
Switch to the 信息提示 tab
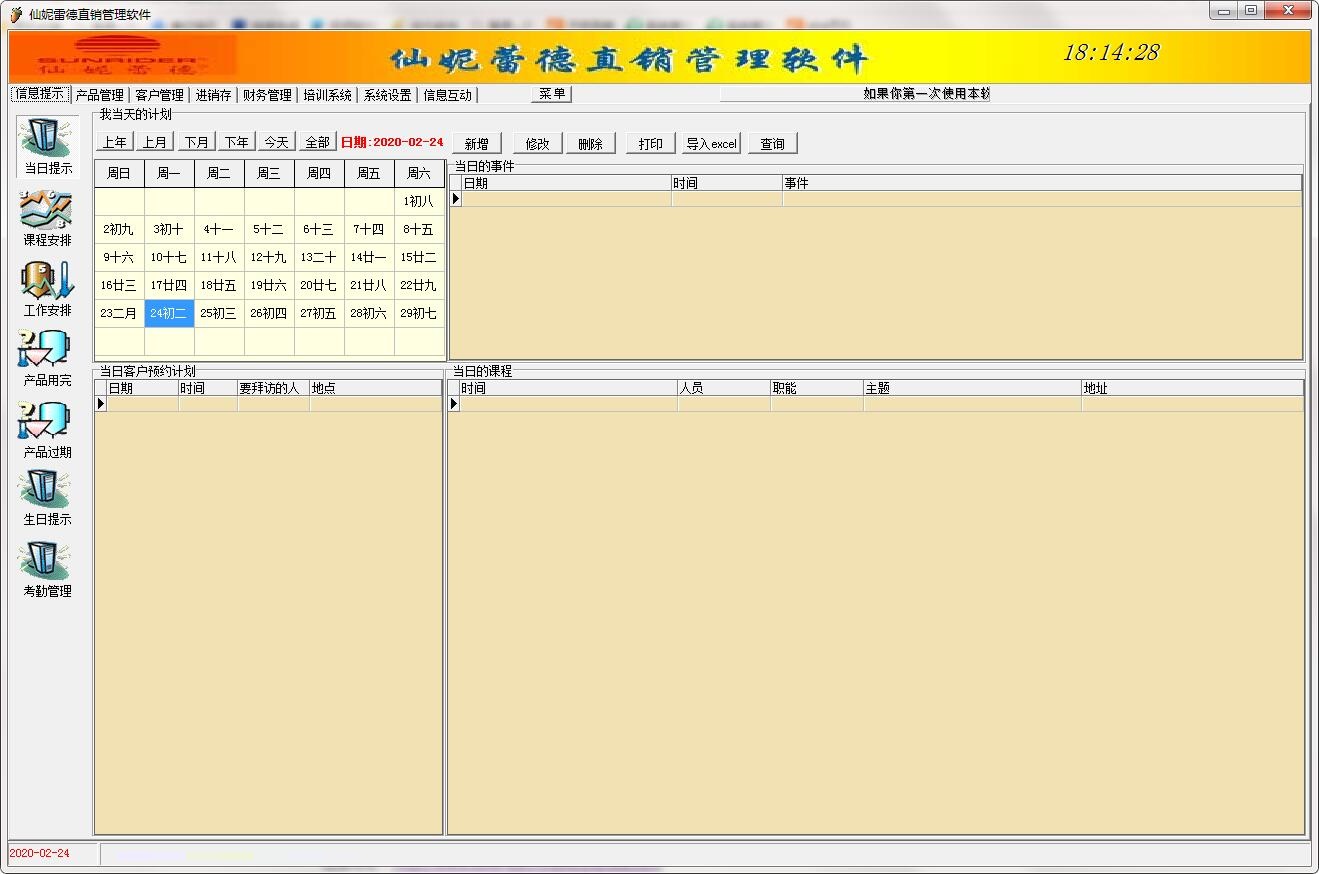point(40,94)
